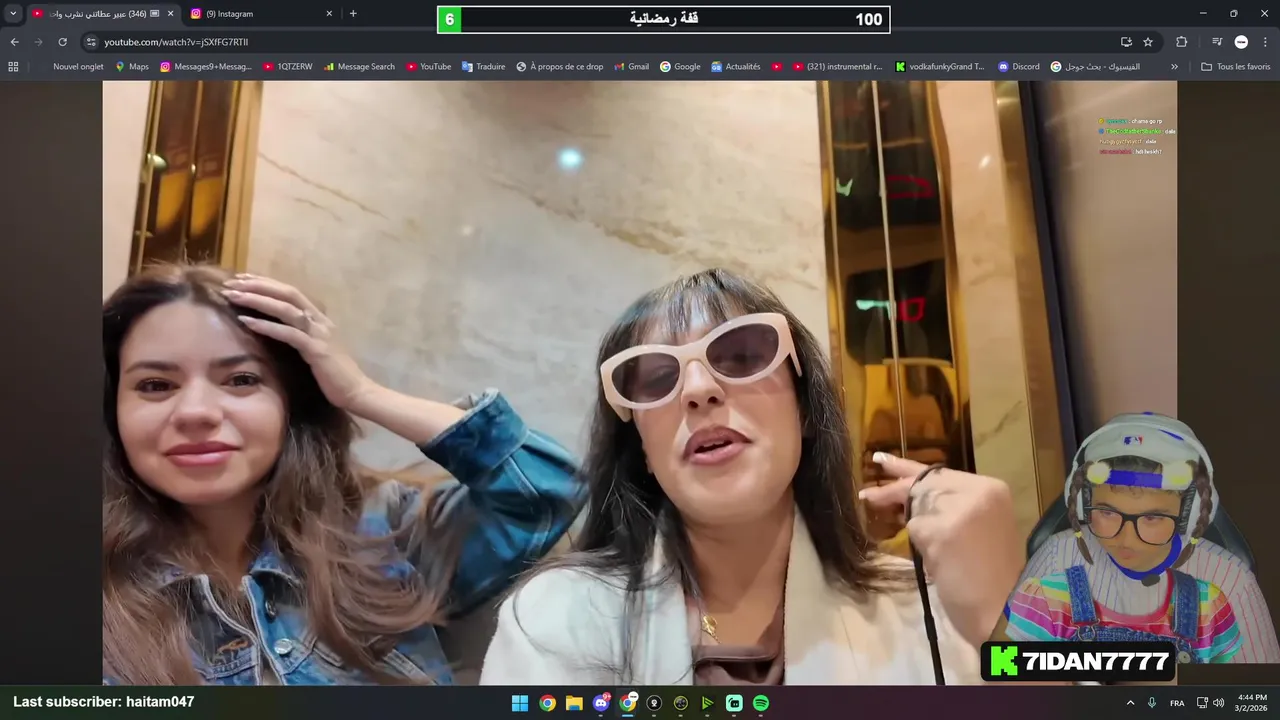This screenshot has height=720, width=1280.
Task: Open the dark round smiley app in taskbar
Action: pyautogui.click(x=681, y=703)
